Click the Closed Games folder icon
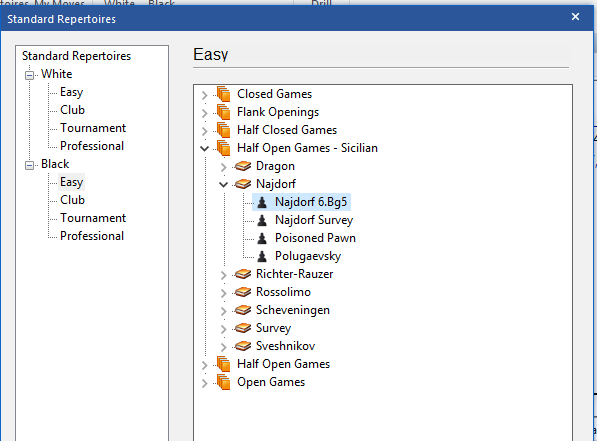Screen dimensions: 597x441 point(223,94)
